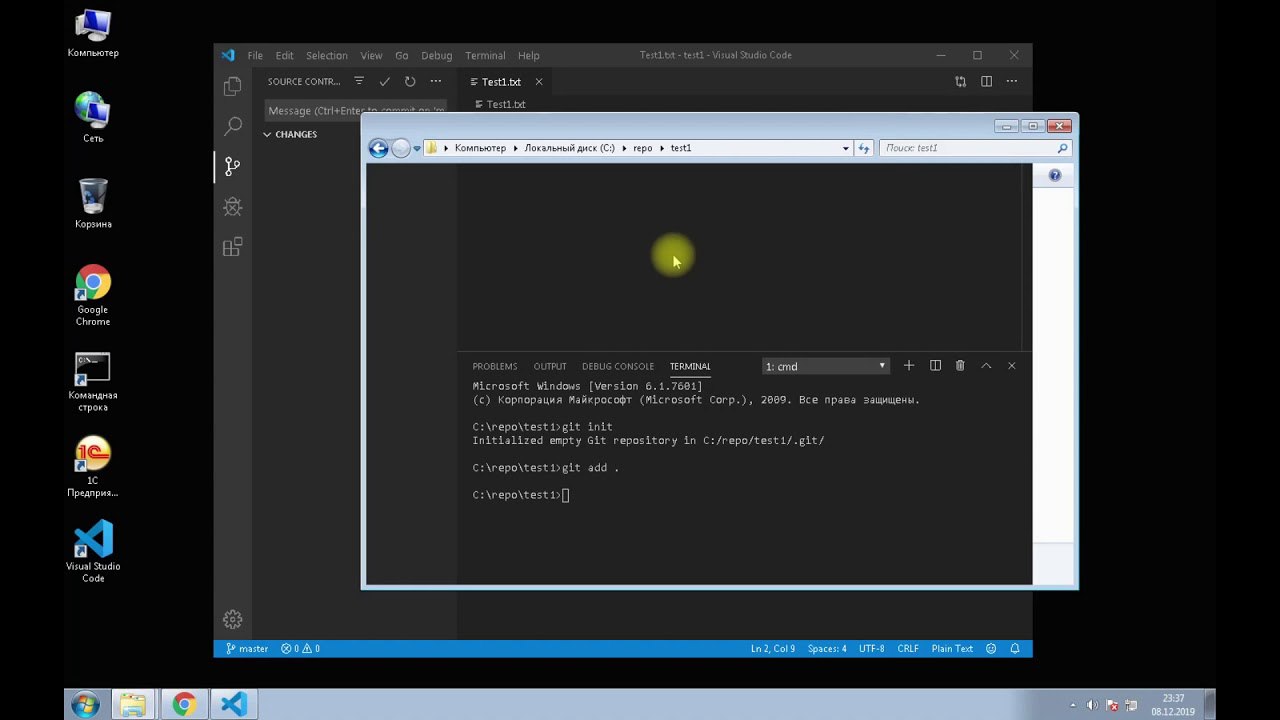Open Explorer recent locations dropdown arrow
1280x720 pixels.
417,148
